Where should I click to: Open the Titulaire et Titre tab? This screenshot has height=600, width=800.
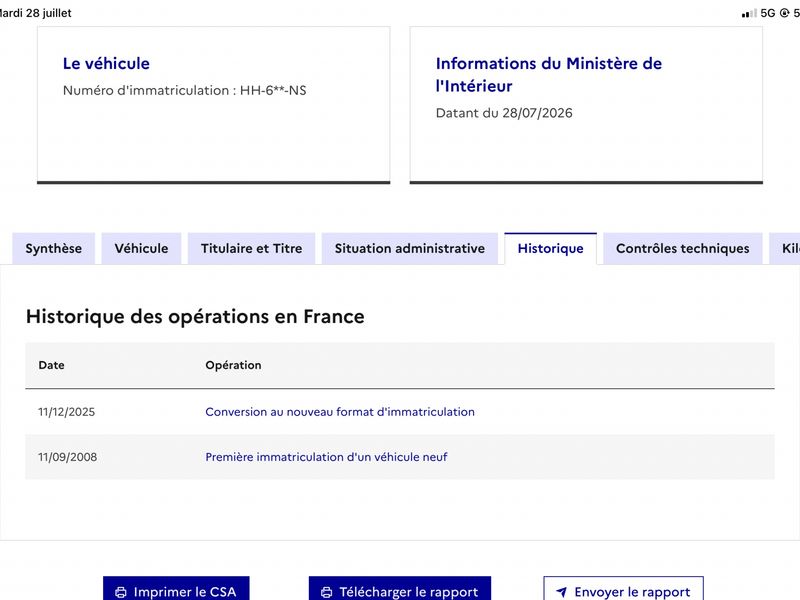click(252, 248)
